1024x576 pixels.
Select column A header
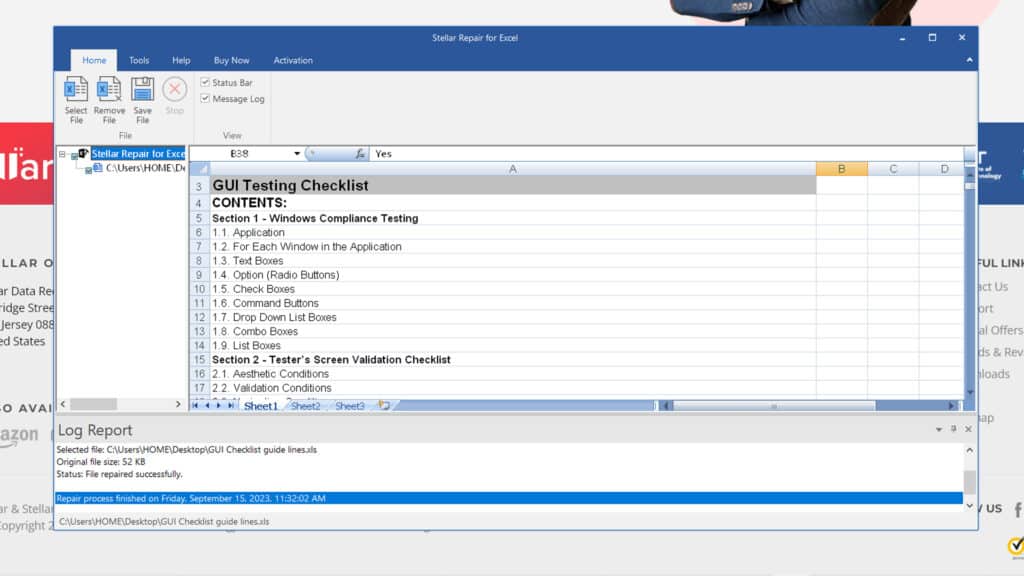point(513,169)
